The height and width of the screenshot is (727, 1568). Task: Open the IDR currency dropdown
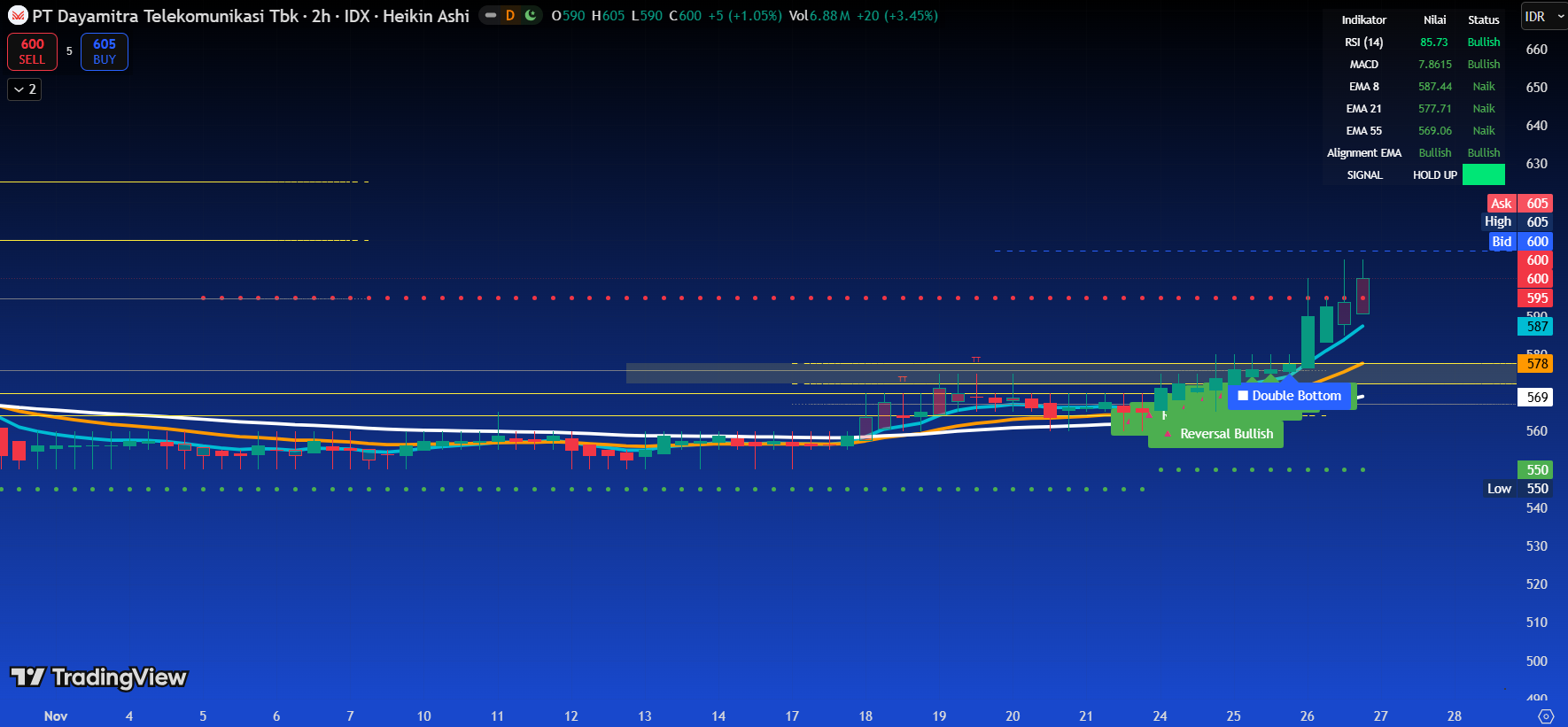point(1543,17)
